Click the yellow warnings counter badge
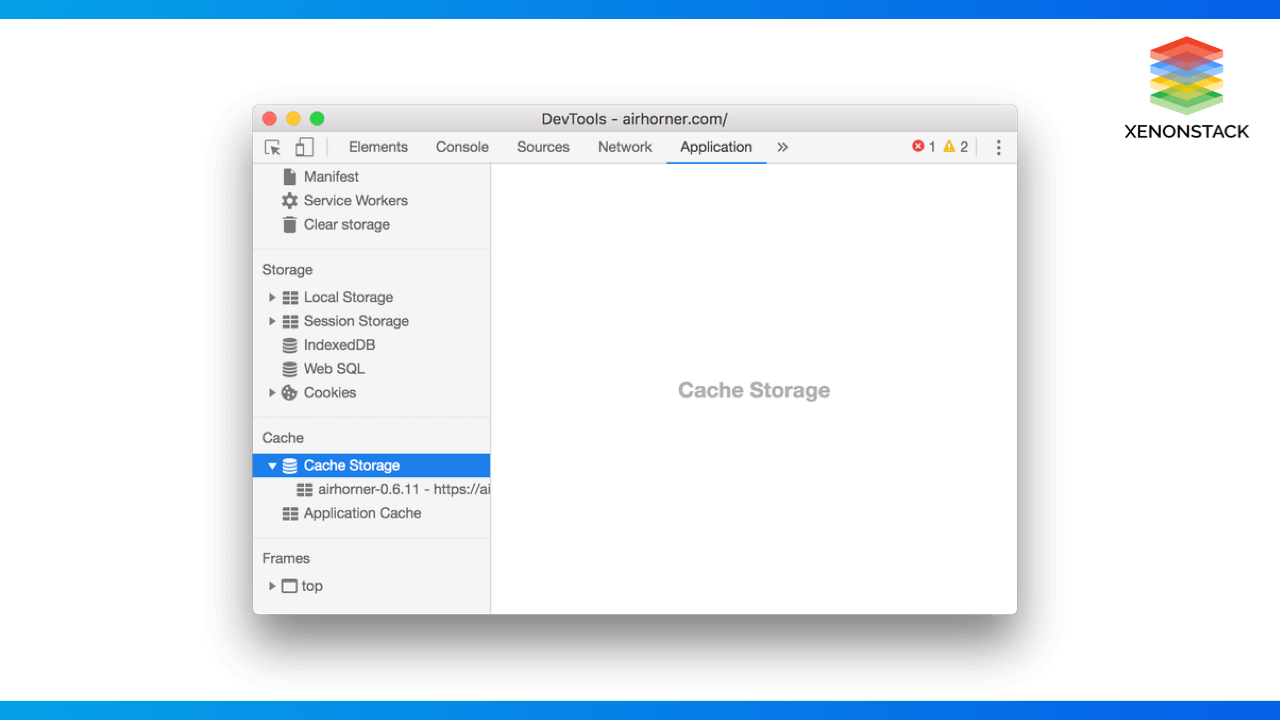 pos(949,145)
